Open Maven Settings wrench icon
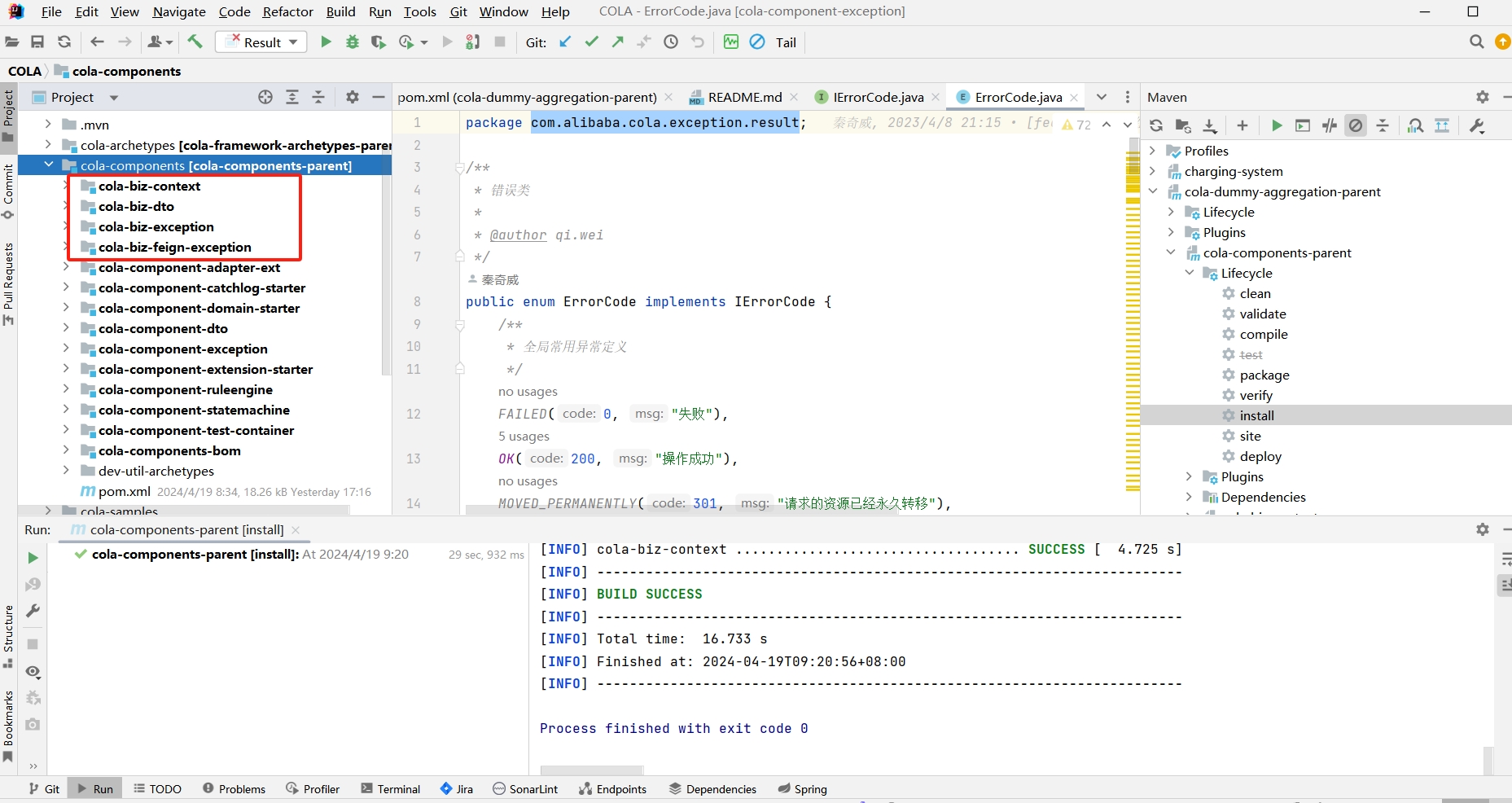 pos(1476,125)
